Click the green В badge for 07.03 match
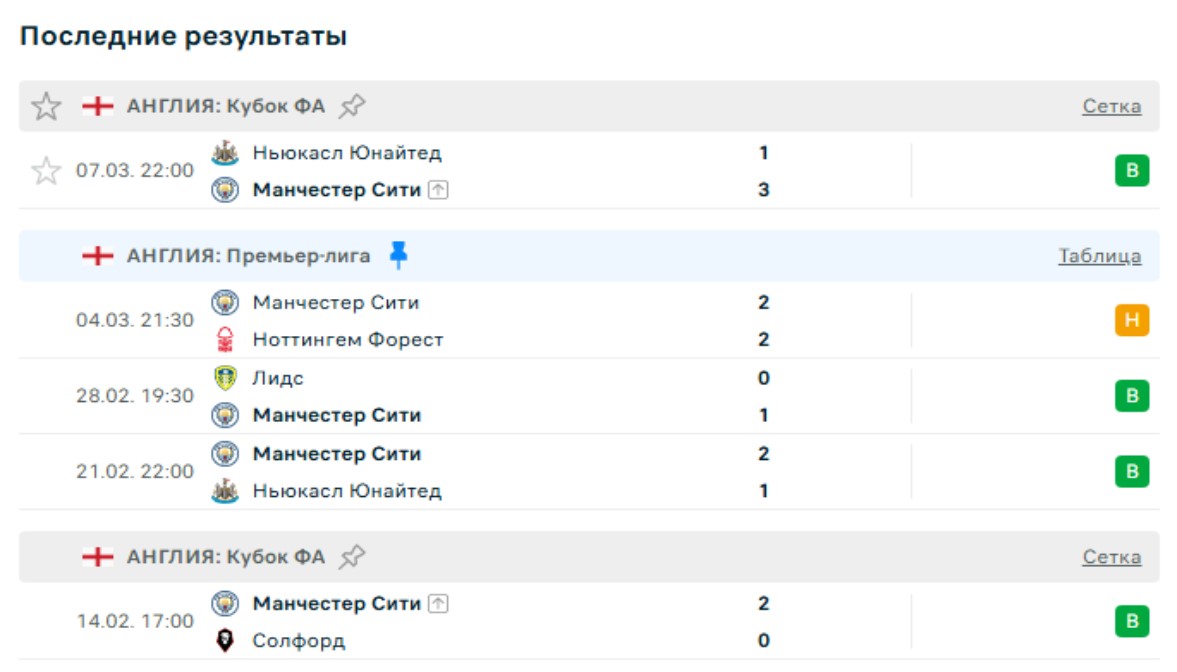The height and width of the screenshot is (672, 1177). pos(1132,171)
